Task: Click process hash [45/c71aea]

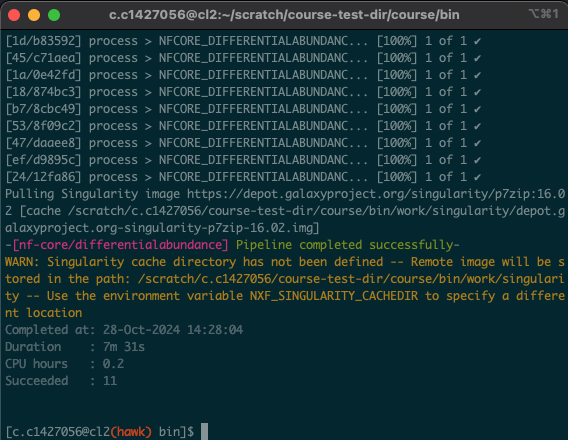Action: pos(43,58)
